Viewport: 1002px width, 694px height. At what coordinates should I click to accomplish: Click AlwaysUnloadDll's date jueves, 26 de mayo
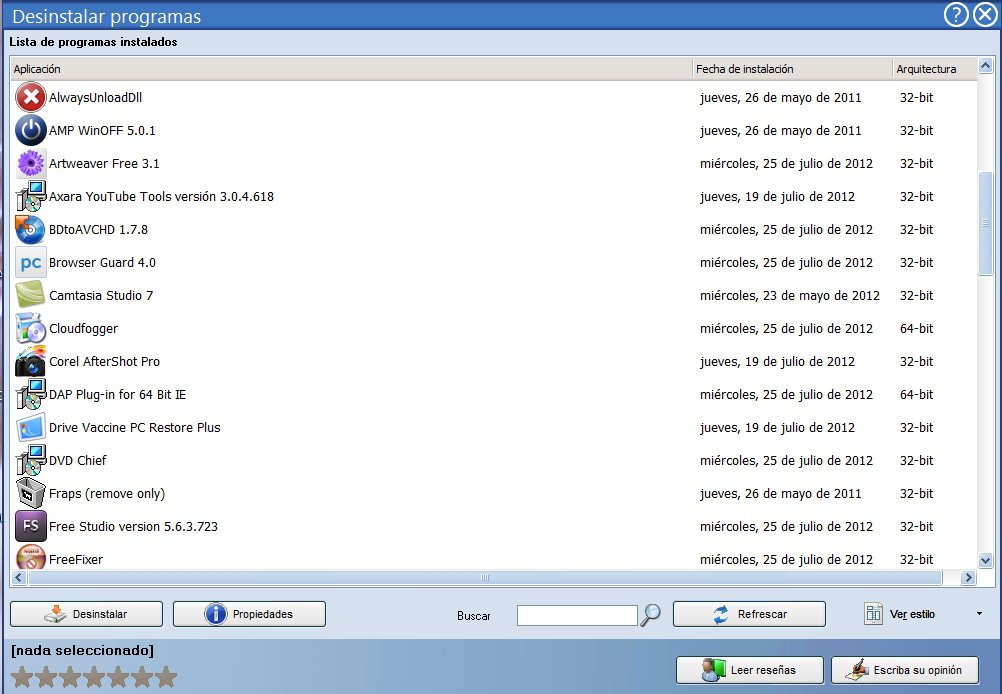click(780, 97)
